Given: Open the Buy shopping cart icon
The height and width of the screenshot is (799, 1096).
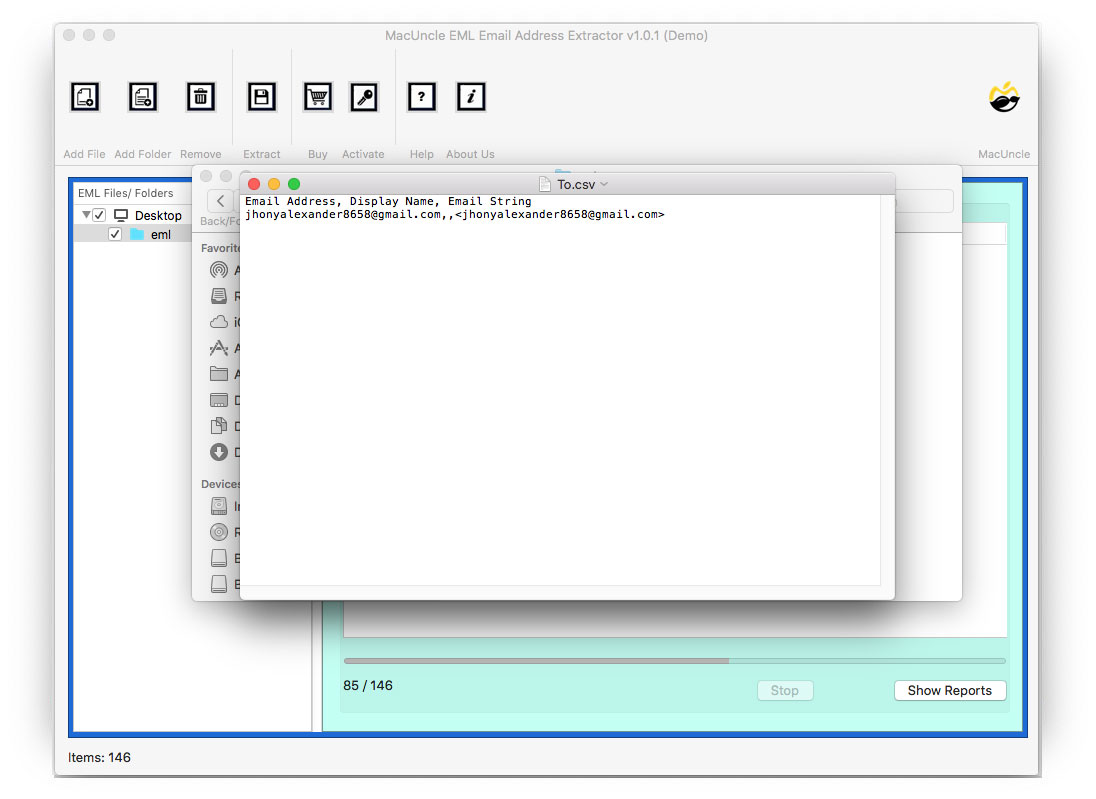Looking at the screenshot, I should [x=317, y=97].
